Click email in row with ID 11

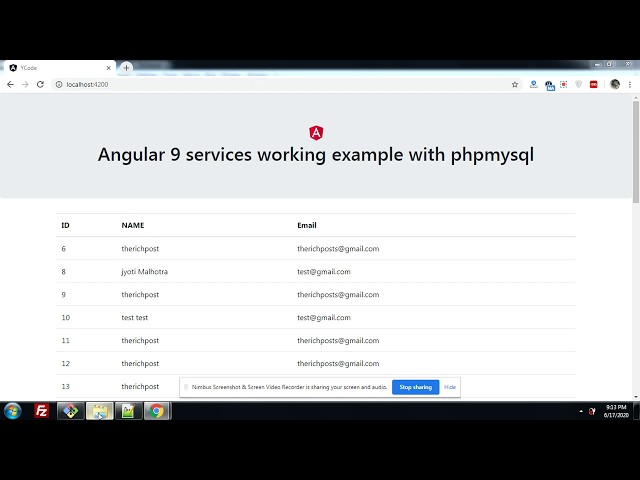coord(338,341)
